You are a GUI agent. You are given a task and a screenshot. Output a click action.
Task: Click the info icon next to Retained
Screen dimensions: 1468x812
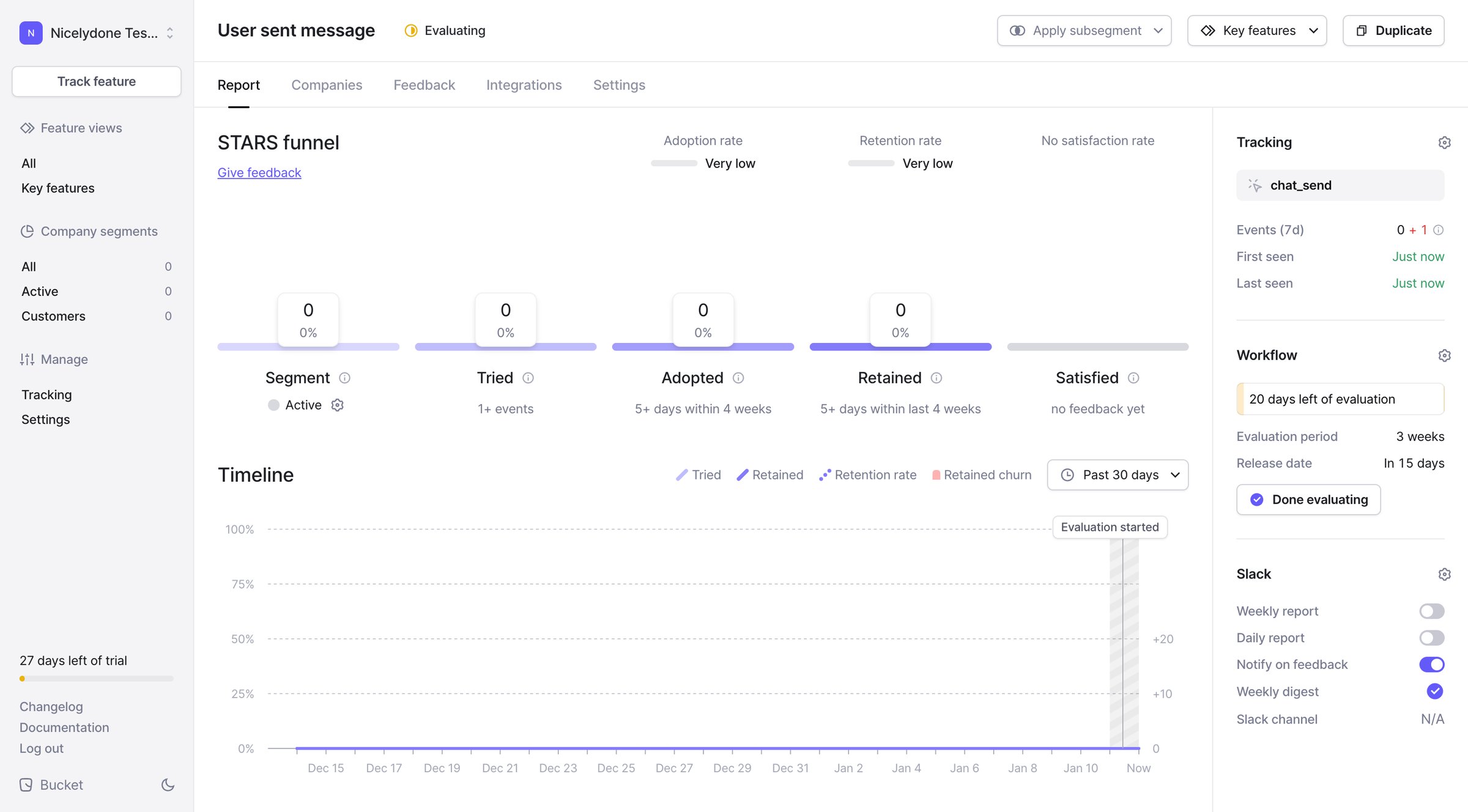click(x=936, y=378)
